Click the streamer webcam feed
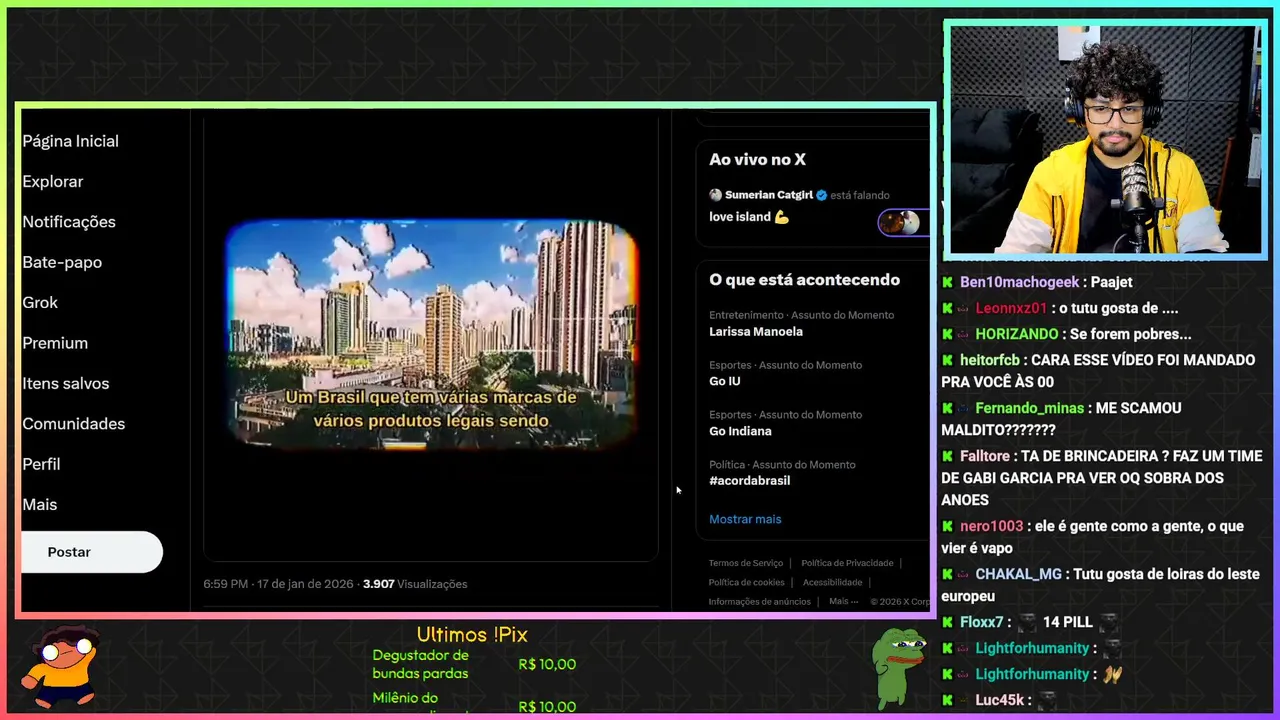Image resolution: width=1280 pixels, height=720 pixels. [x=1104, y=139]
